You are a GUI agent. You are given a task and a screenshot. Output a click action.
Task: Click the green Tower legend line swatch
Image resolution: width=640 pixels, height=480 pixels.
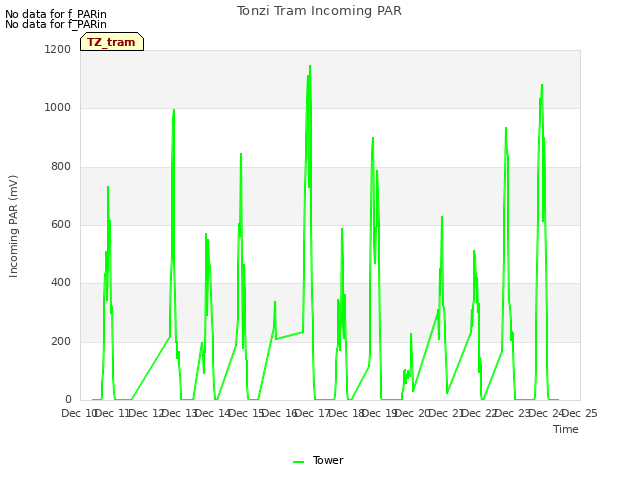tap(299, 462)
